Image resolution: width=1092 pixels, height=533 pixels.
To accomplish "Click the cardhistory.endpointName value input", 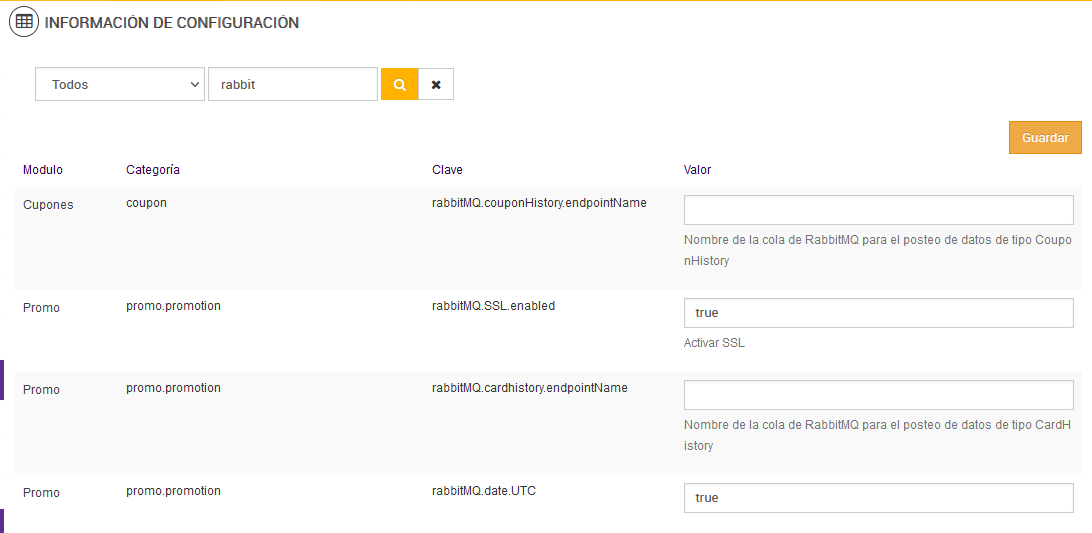I will (x=878, y=395).
